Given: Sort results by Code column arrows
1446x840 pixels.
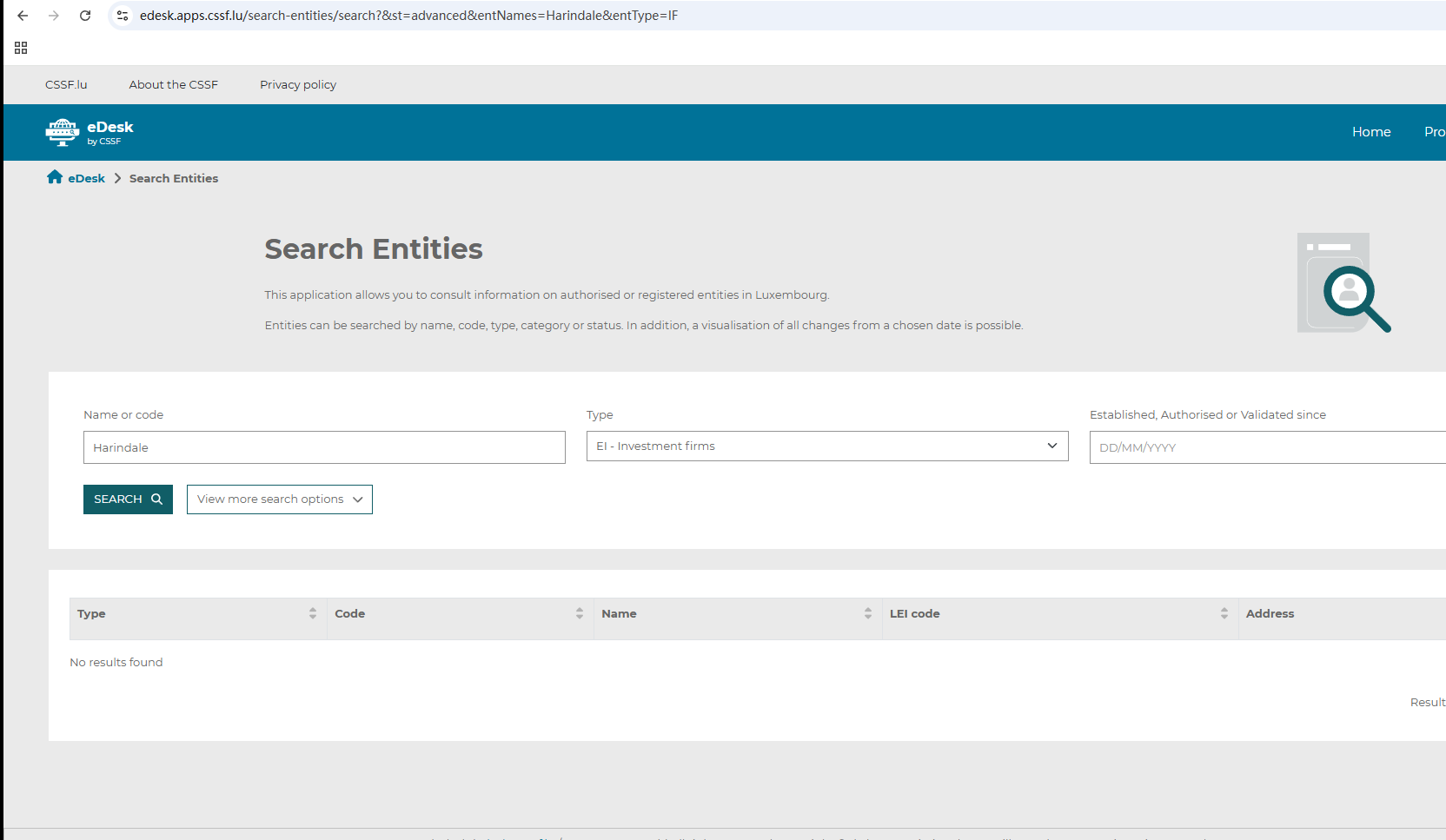Looking at the screenshot, I should click(x=580, y=613).
